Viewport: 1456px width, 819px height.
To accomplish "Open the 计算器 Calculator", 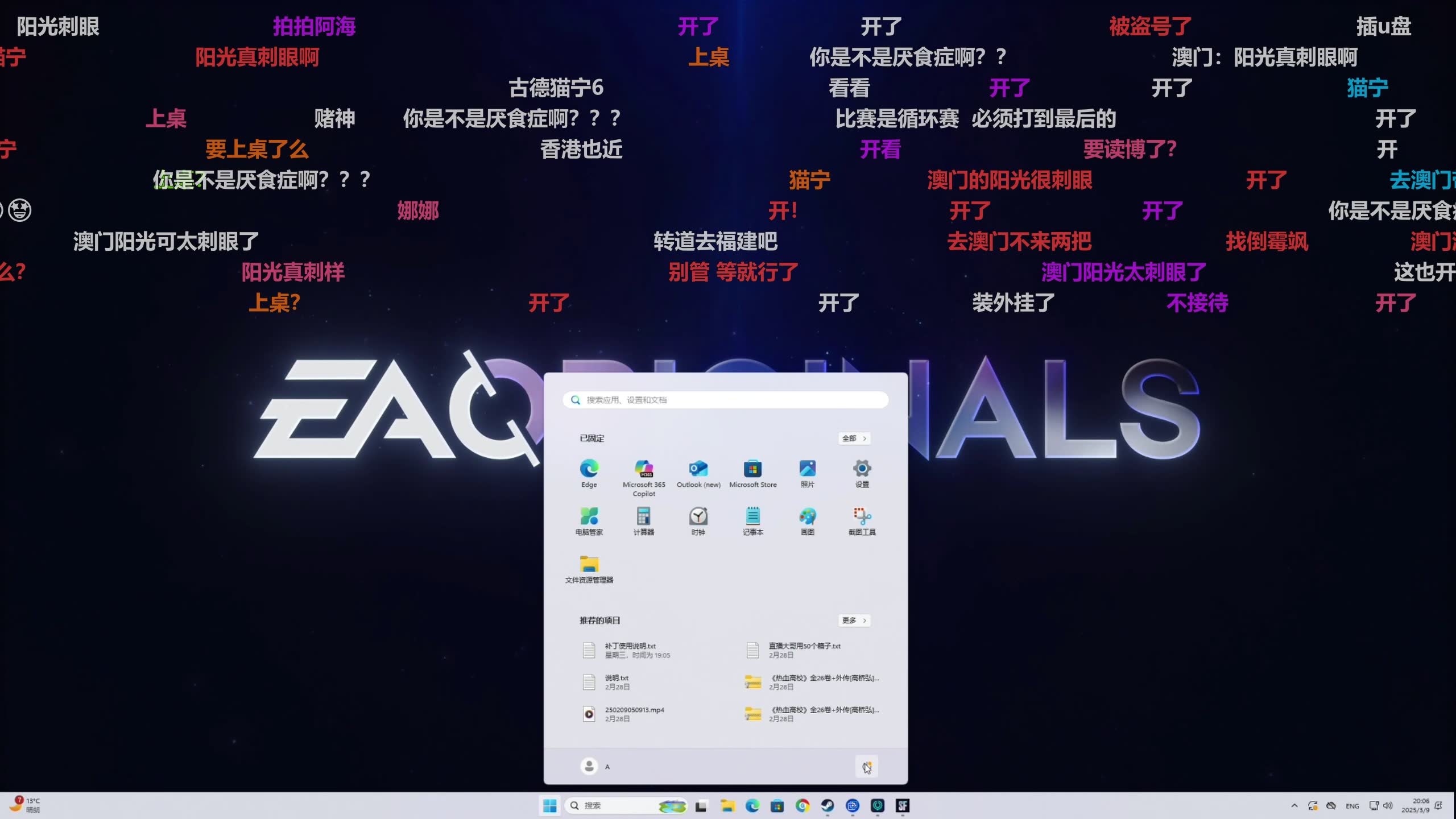I will tap(643, 520).
